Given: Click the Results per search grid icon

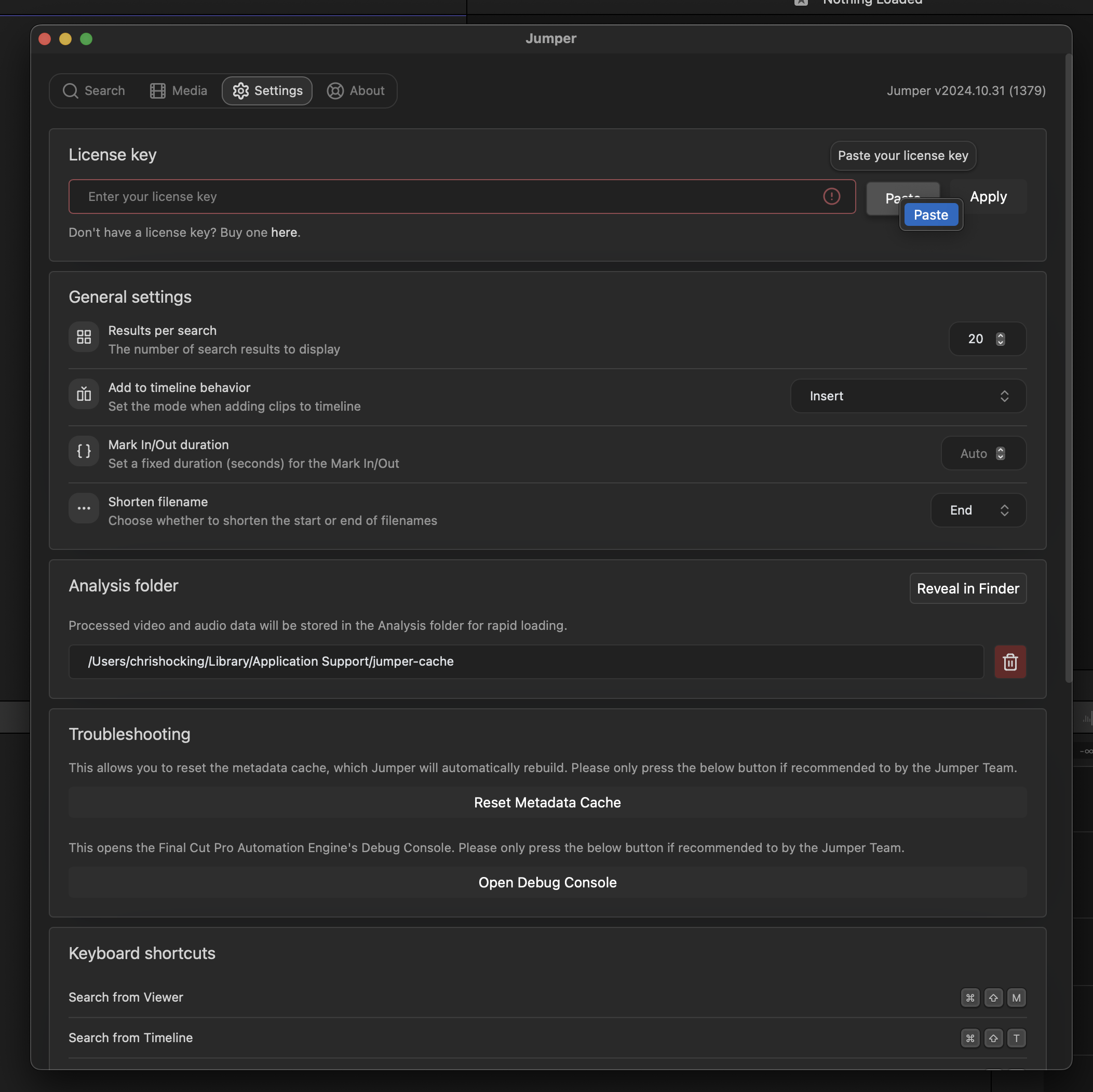Looking at the screenshot, I should click(84, 337).
